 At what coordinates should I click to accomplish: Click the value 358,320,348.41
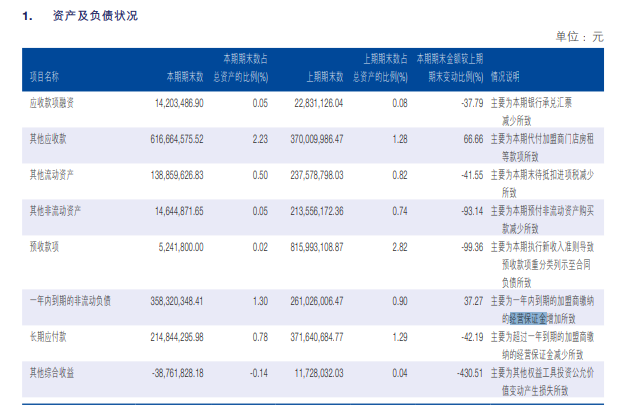click(x=177, y=301)
